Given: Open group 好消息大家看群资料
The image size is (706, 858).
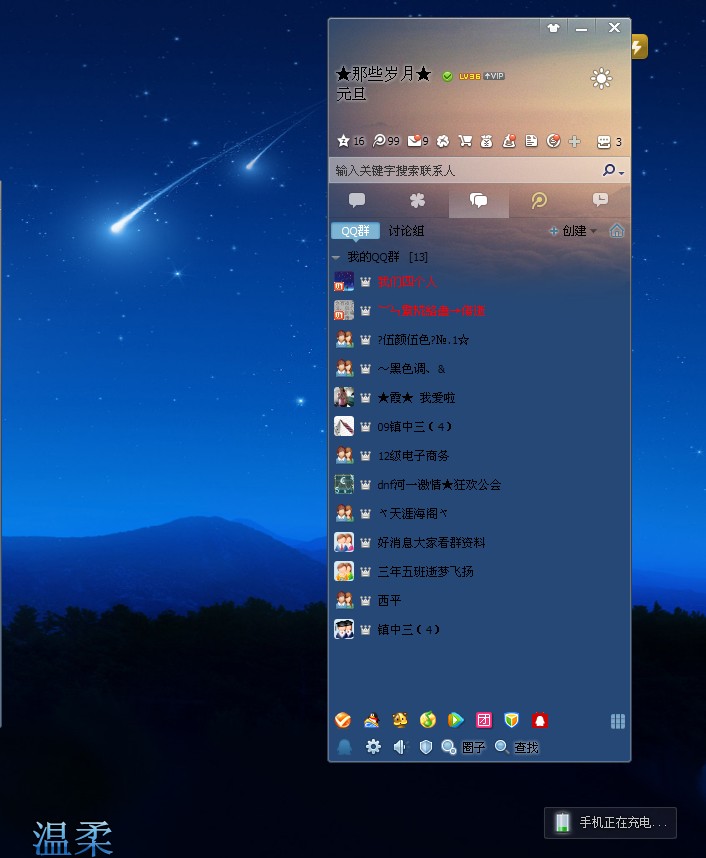Looking at the screenshot, I should pos(479,543).
